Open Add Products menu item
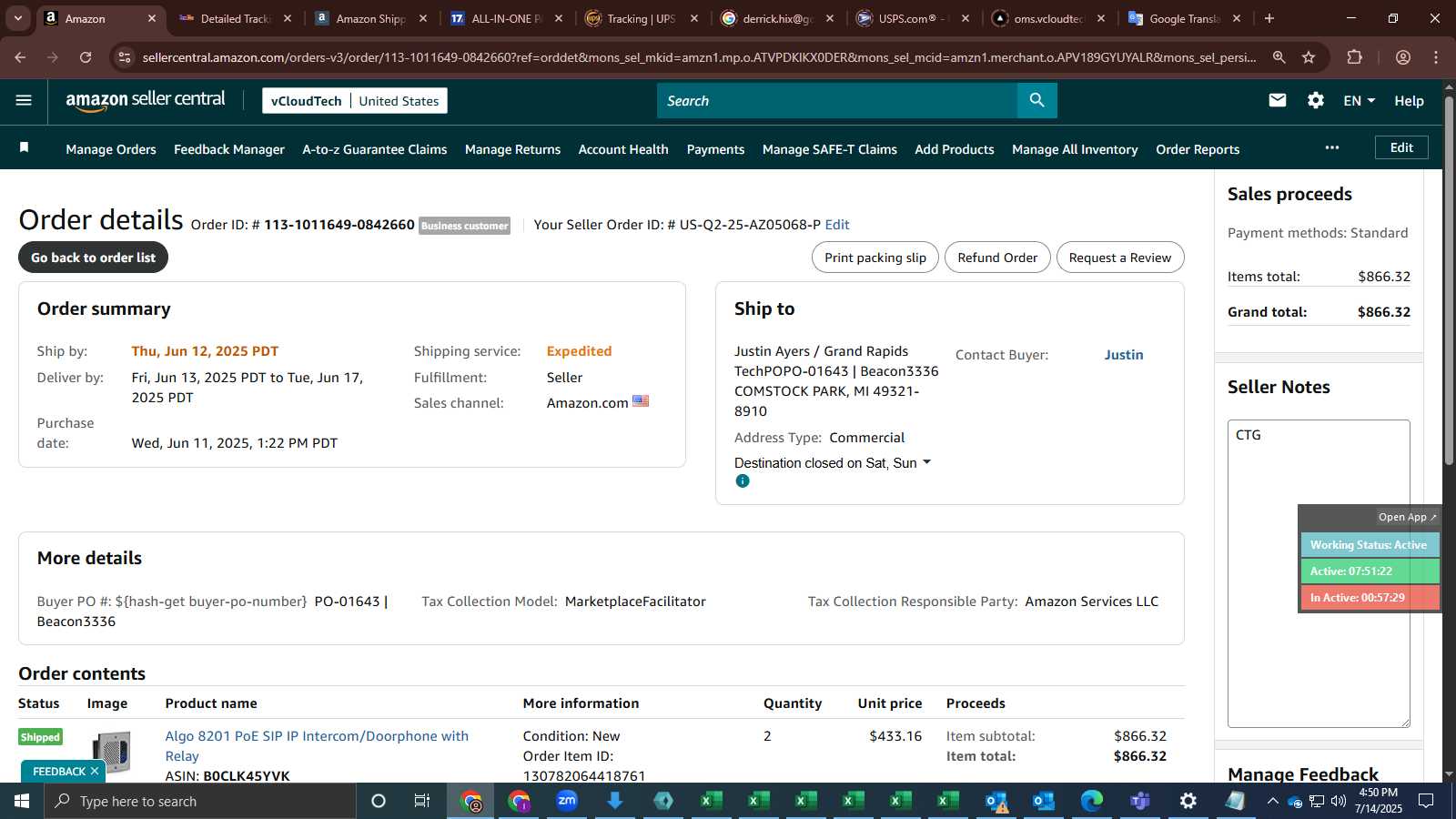Image resolution: width=1456 pixels, height=819 pixels. [x=955, y=149]
